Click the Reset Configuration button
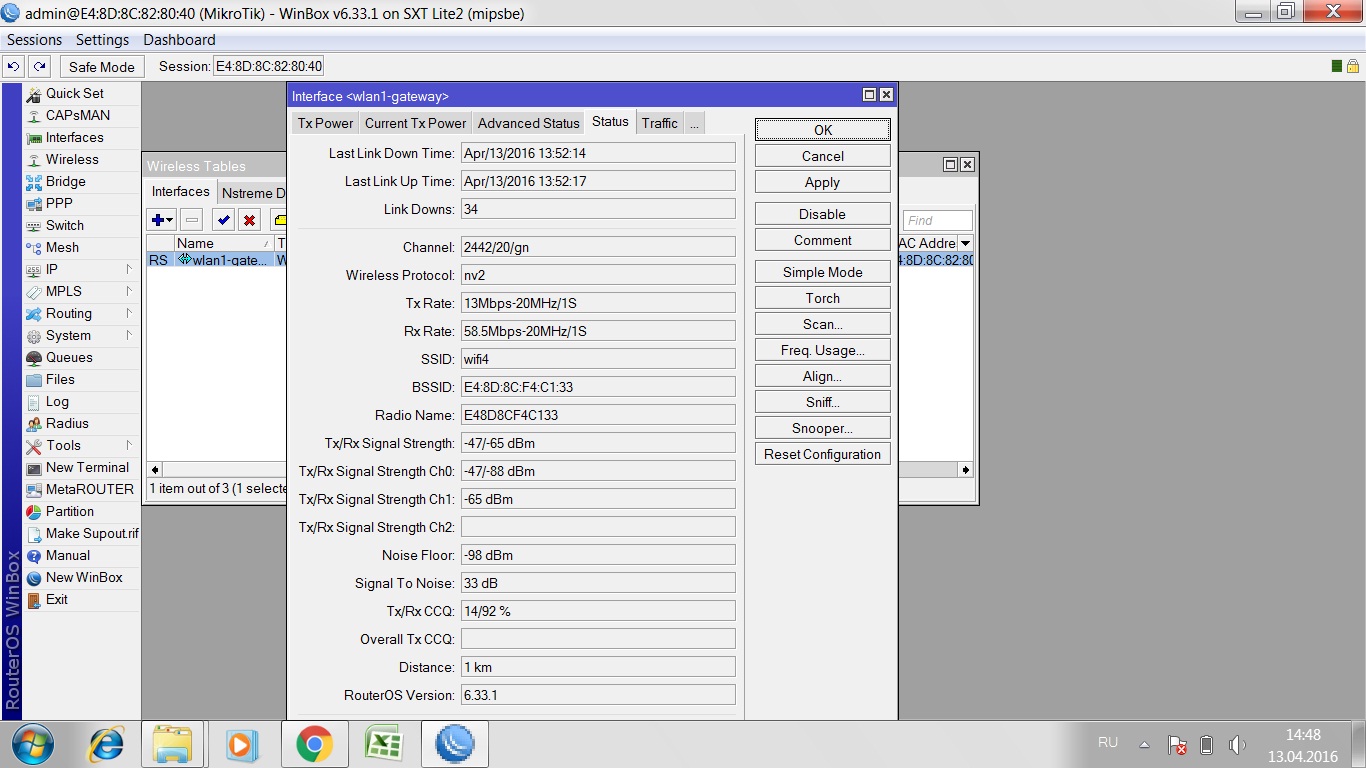This screenshot has height=768, width=1366. [822, 454]
